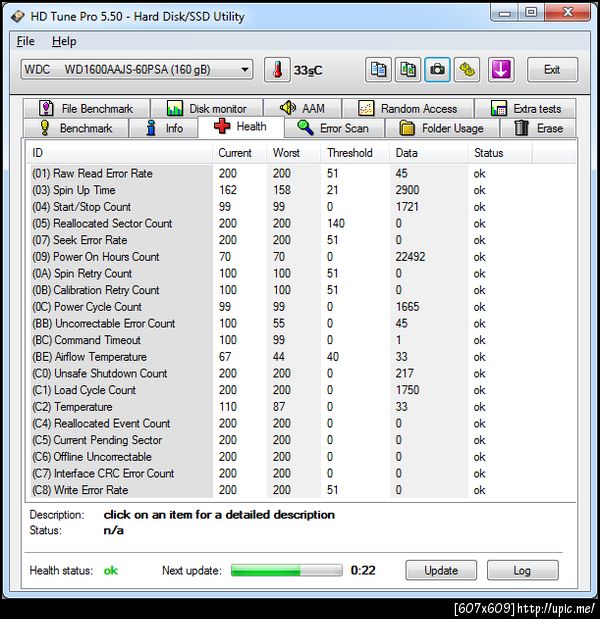Select the (0C) Power Cycle Count row

(302, 307)
